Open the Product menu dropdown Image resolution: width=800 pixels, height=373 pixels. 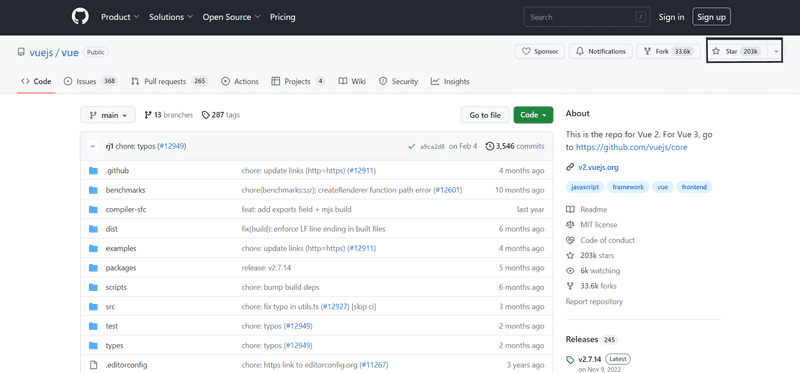pos(120,17)
